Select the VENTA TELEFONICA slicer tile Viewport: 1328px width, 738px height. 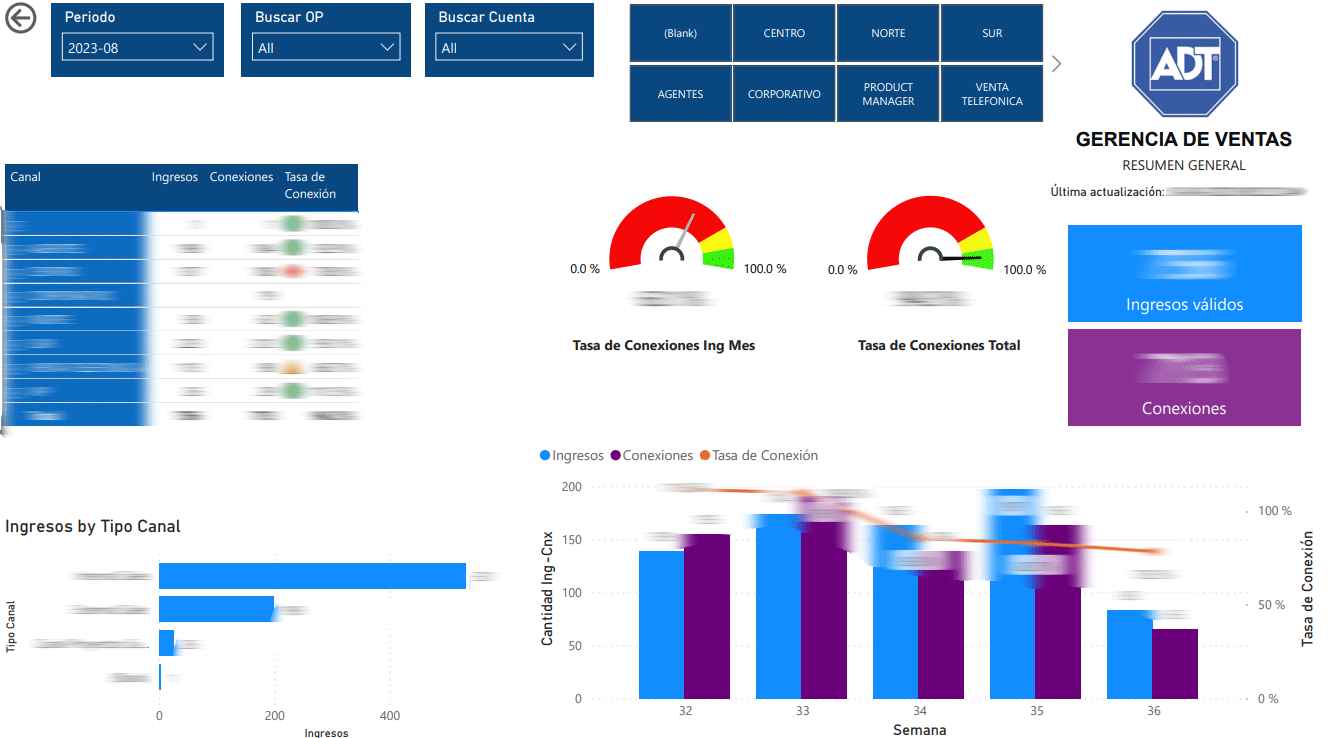pos(992,94)
